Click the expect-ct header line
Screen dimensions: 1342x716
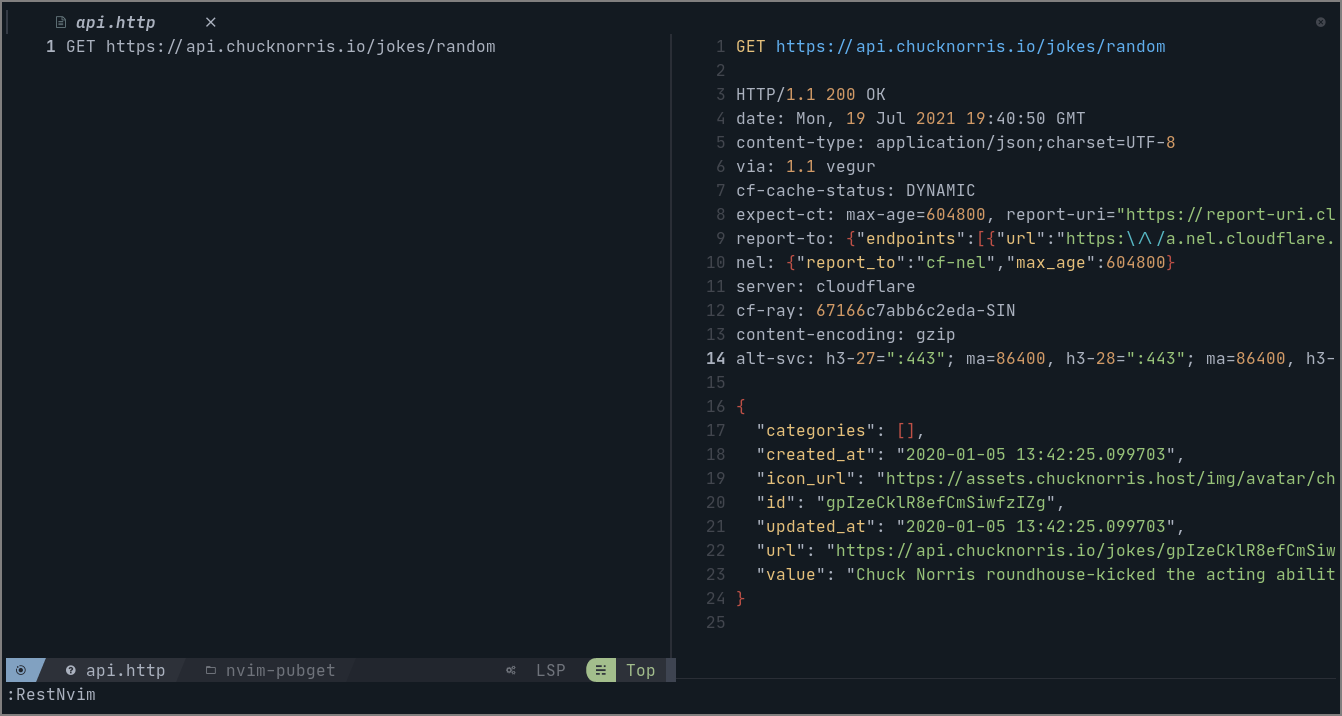click(x=1036, y=214)
